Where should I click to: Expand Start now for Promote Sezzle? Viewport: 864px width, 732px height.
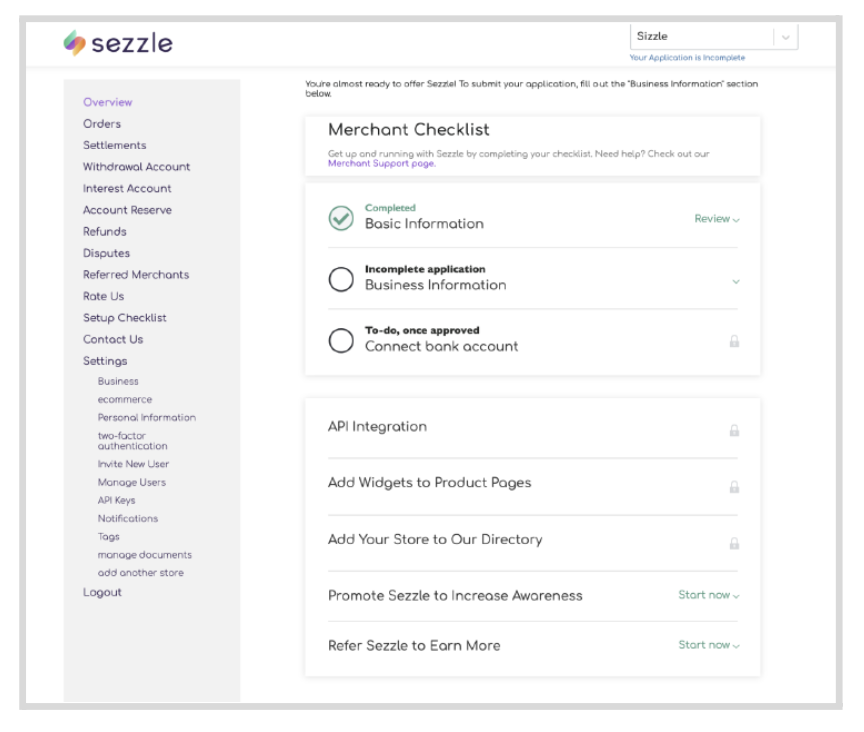[709, 596]
